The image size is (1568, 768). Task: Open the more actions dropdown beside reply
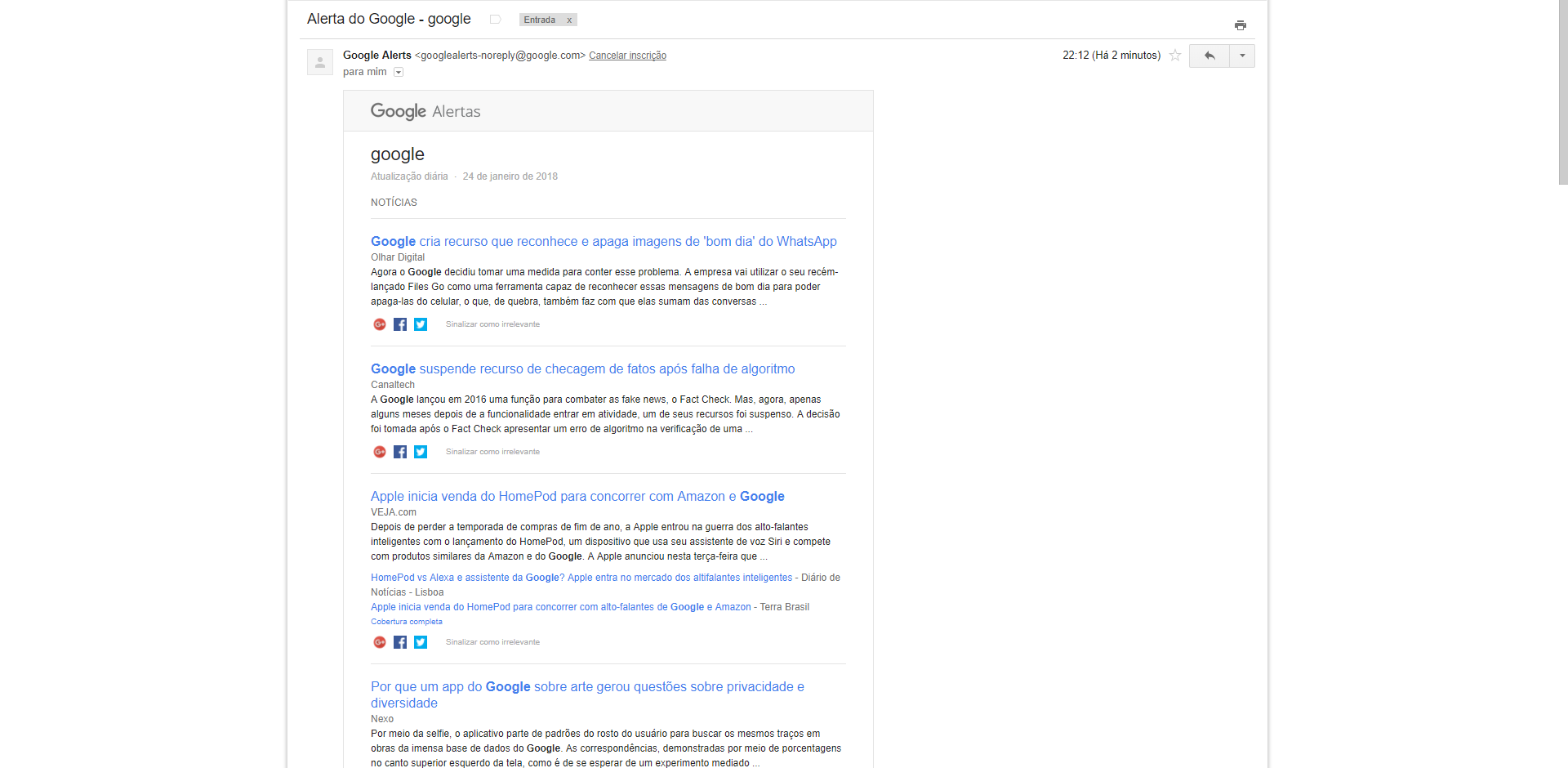[x=1242, y=56]
